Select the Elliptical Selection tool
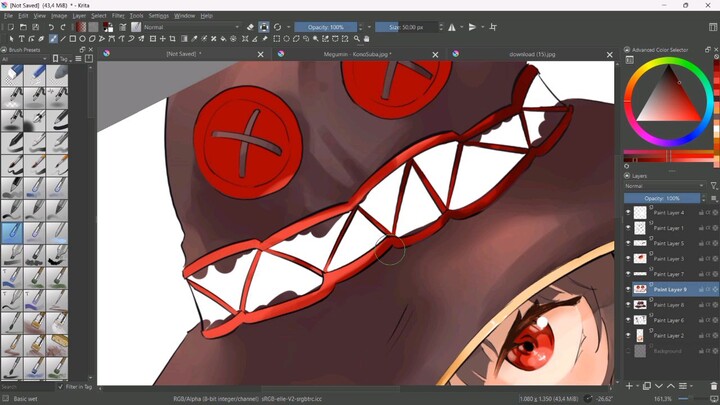This screenshot has height=405, width=720. click(x=286, y=39)
